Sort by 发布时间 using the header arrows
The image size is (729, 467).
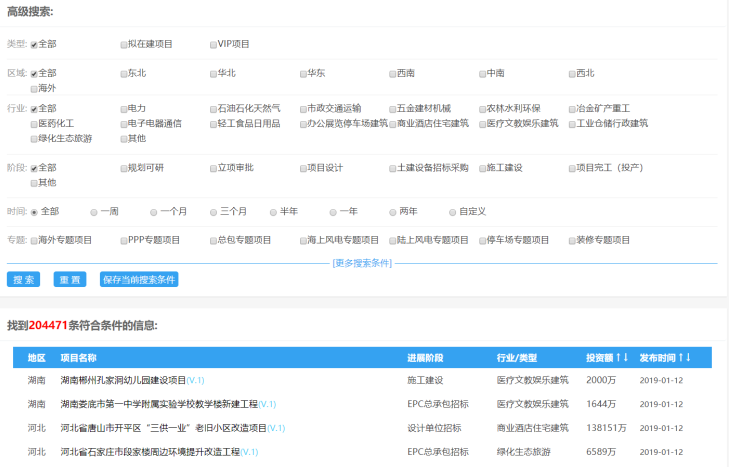click(x=684, y=357)
